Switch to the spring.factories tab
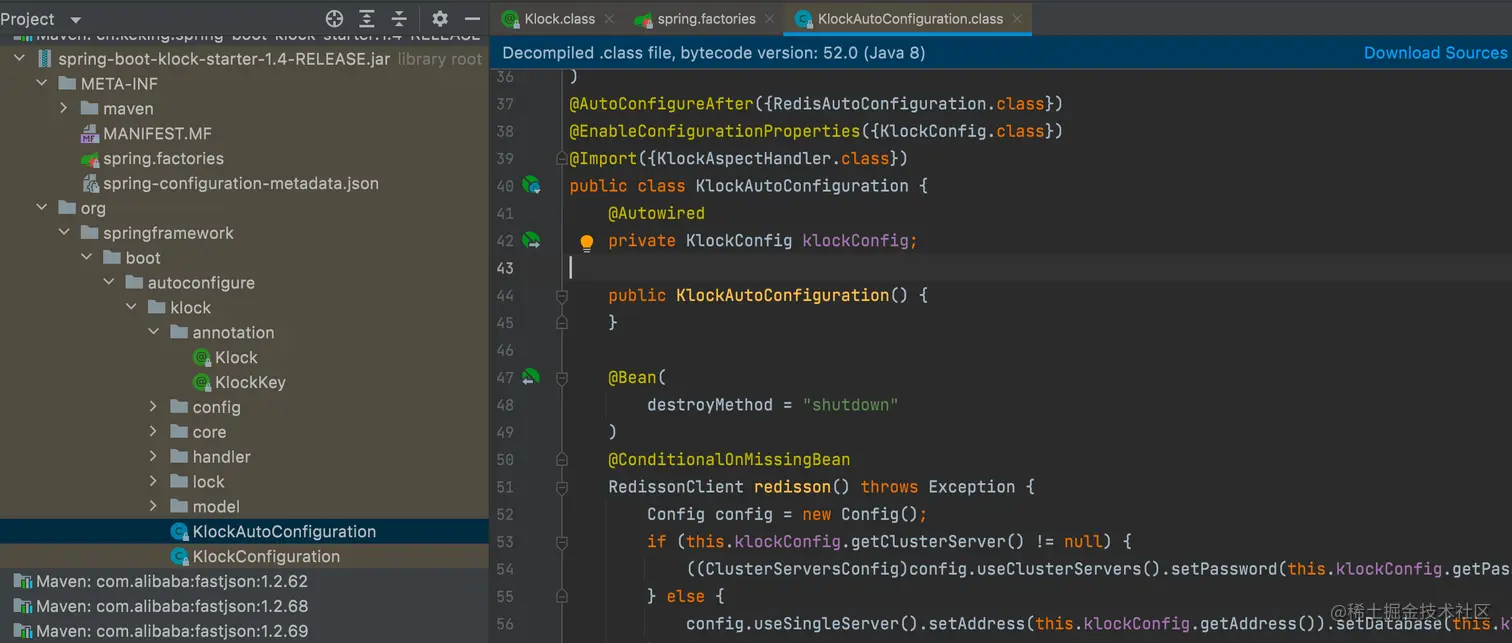 (706, 19)
